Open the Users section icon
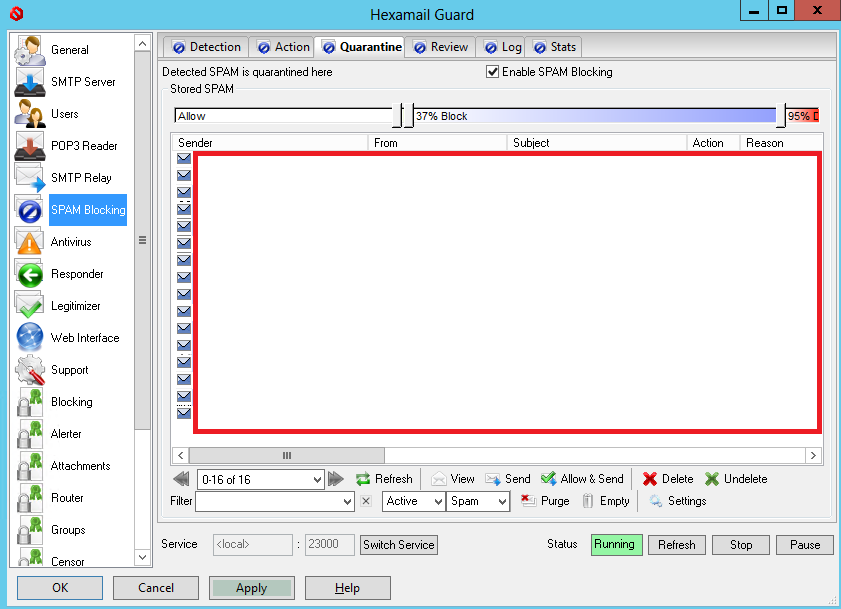This screenshot has height=609, width=841. point(29,114)
